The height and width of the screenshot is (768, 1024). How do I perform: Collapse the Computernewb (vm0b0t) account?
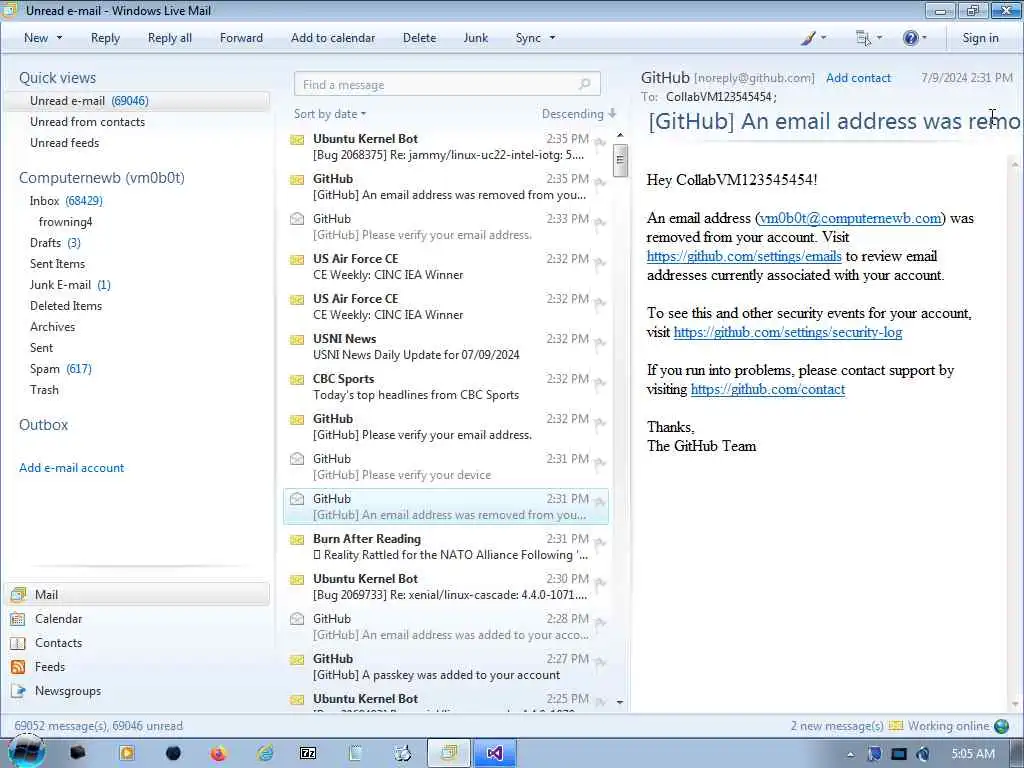[x=102, y=178]
